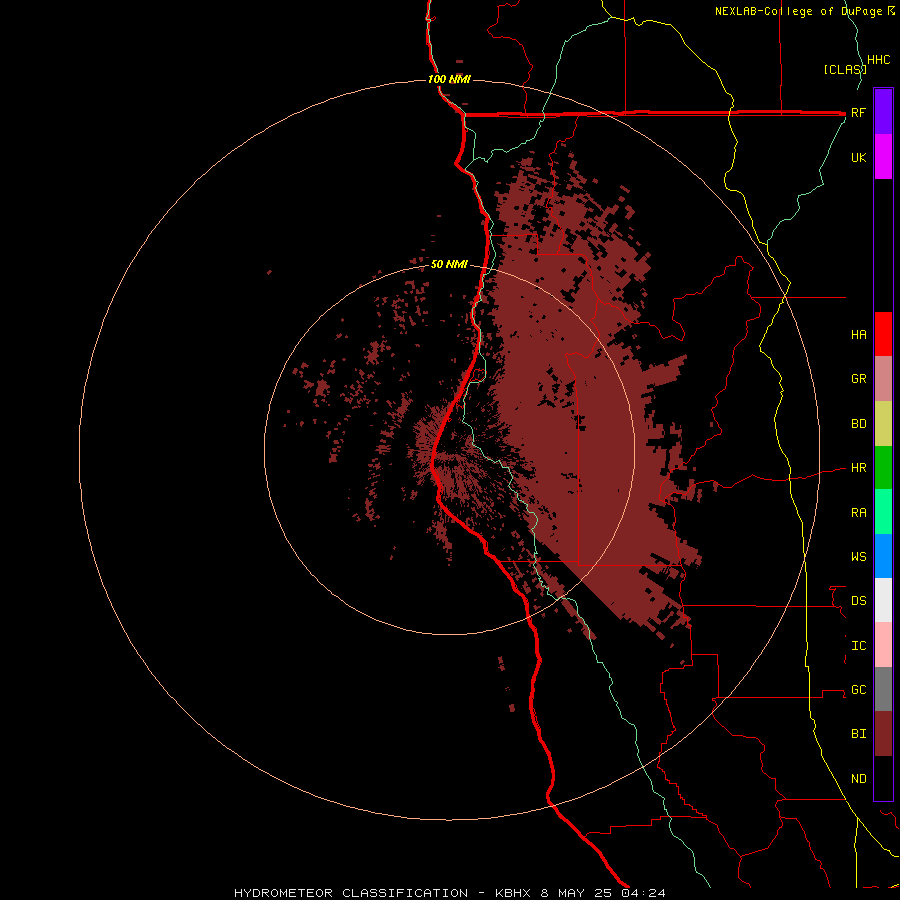The image size is (900, 900).
Task: Click the BI legend label
Action: 858,734
